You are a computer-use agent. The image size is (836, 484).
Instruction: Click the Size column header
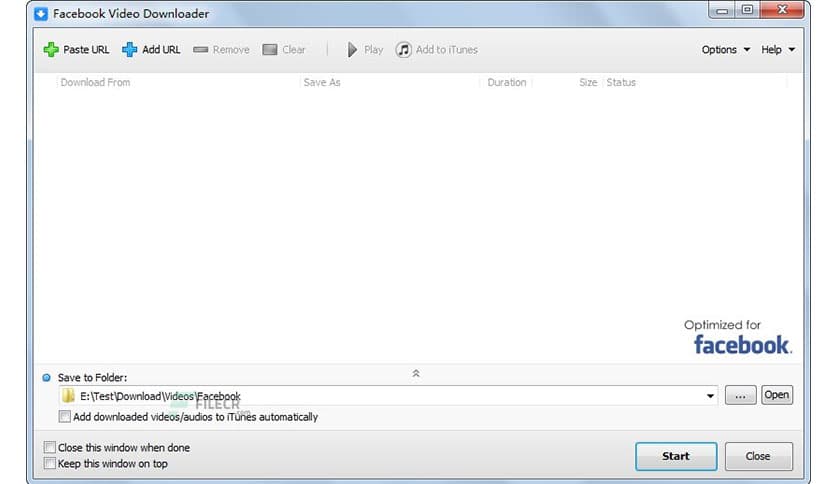coord(588,82)
